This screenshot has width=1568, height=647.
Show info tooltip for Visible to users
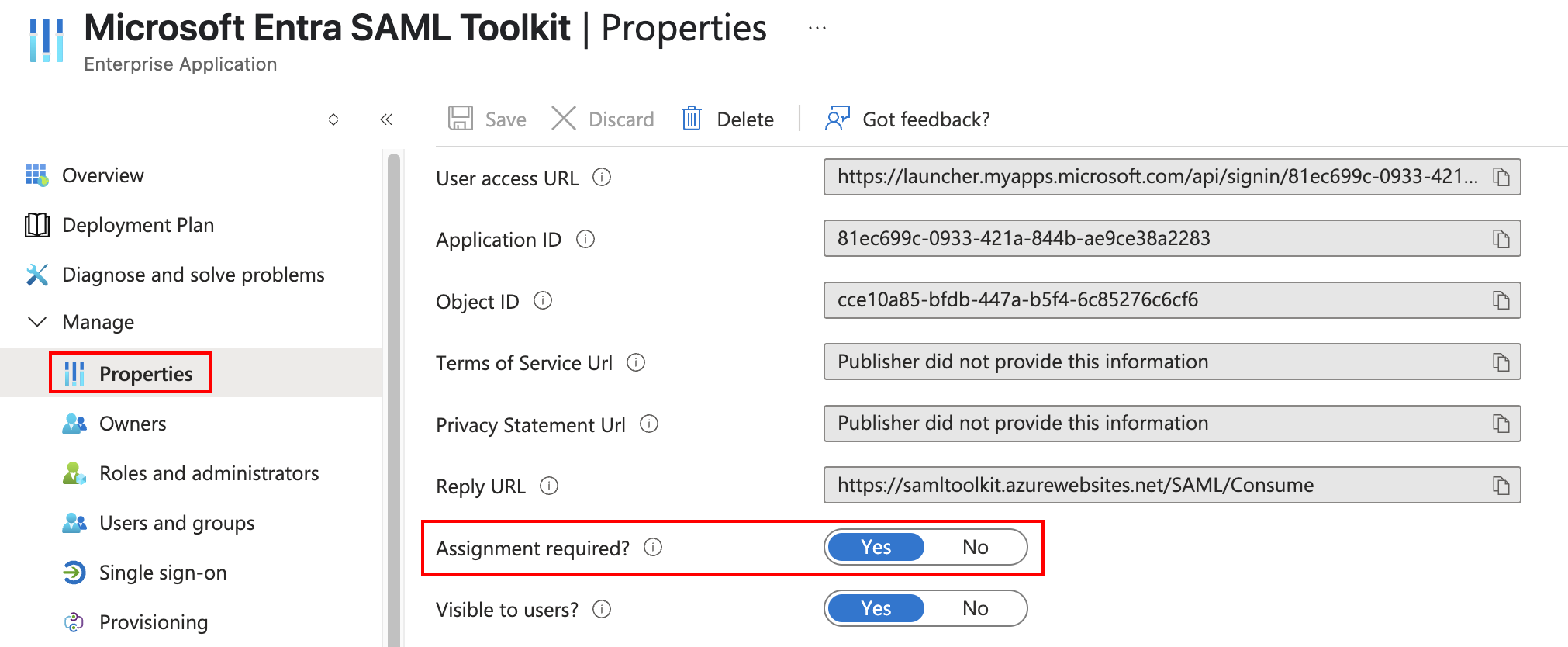[602, 609]
